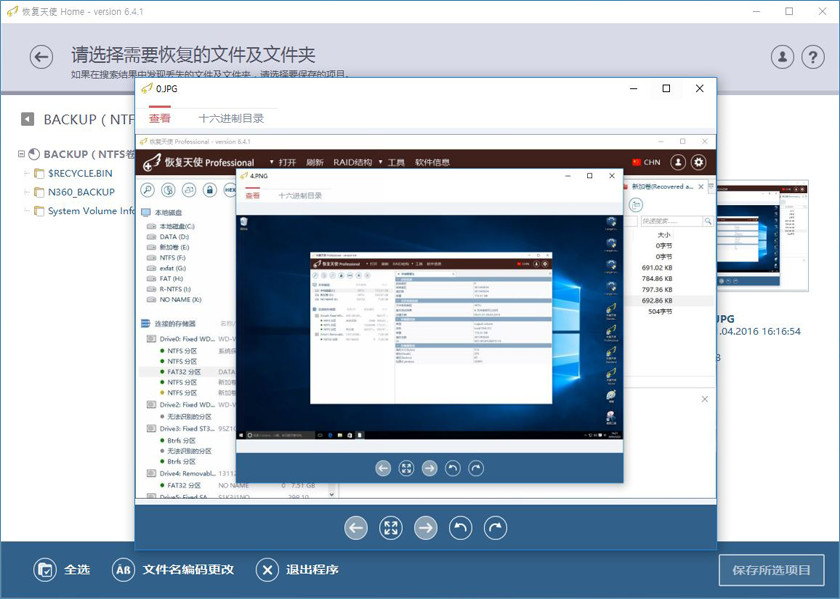Minimize the 恢复天使 Home main window
Image resolution: width=840 pixels, height=599 pixels.
756,11
